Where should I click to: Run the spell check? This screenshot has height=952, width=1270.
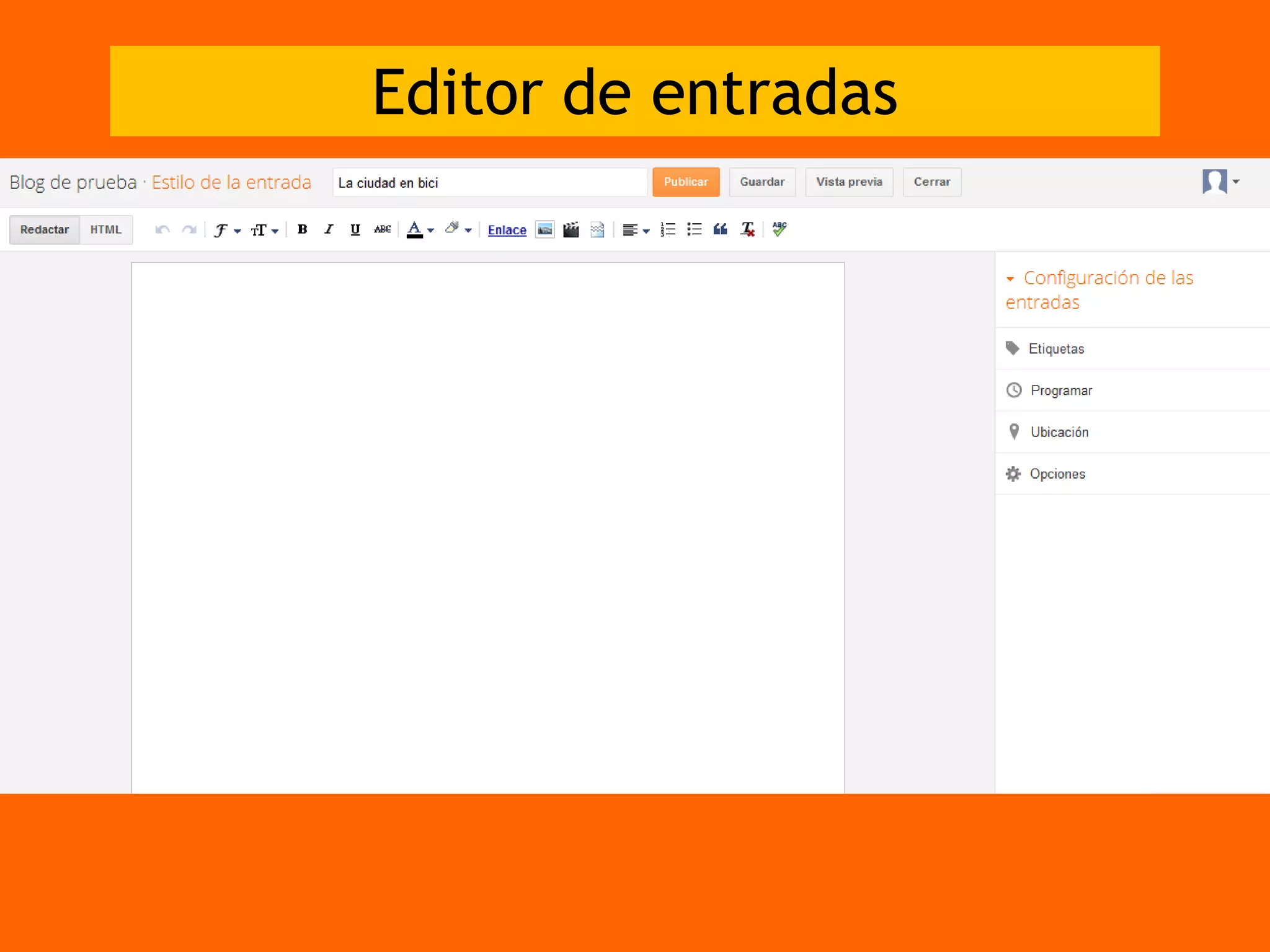point(779,229)
